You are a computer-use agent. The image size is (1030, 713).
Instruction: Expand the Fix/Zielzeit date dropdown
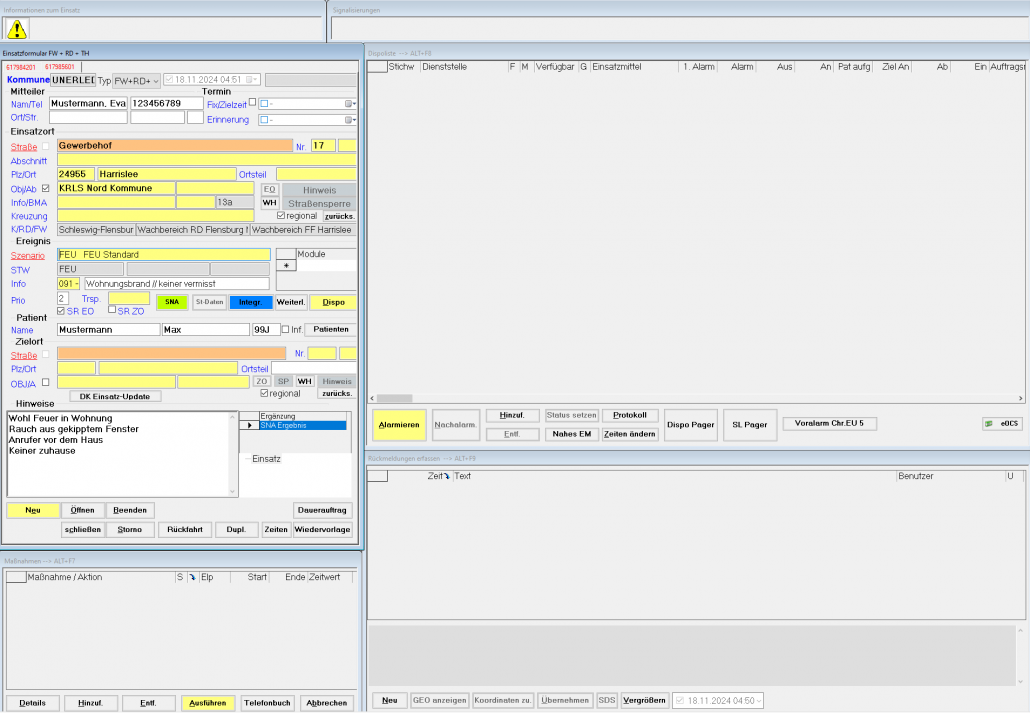click(x=351, y=104)
